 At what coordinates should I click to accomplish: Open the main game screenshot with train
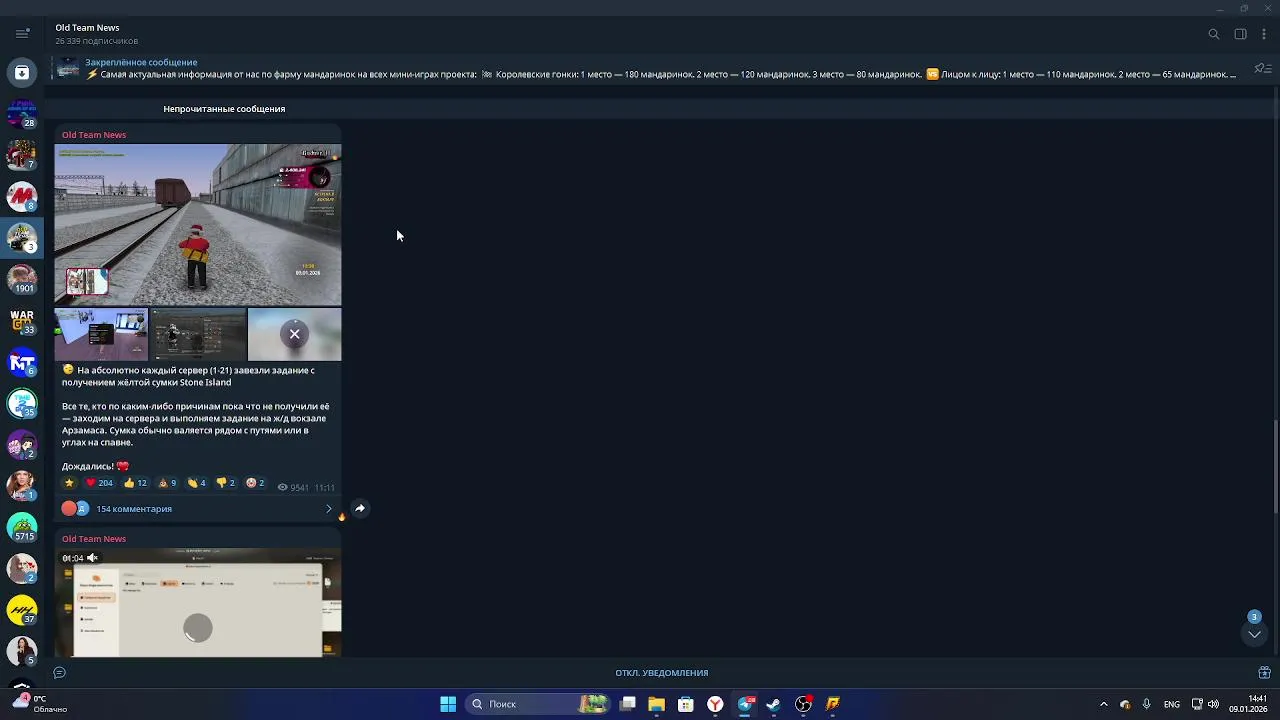point(198,225)
